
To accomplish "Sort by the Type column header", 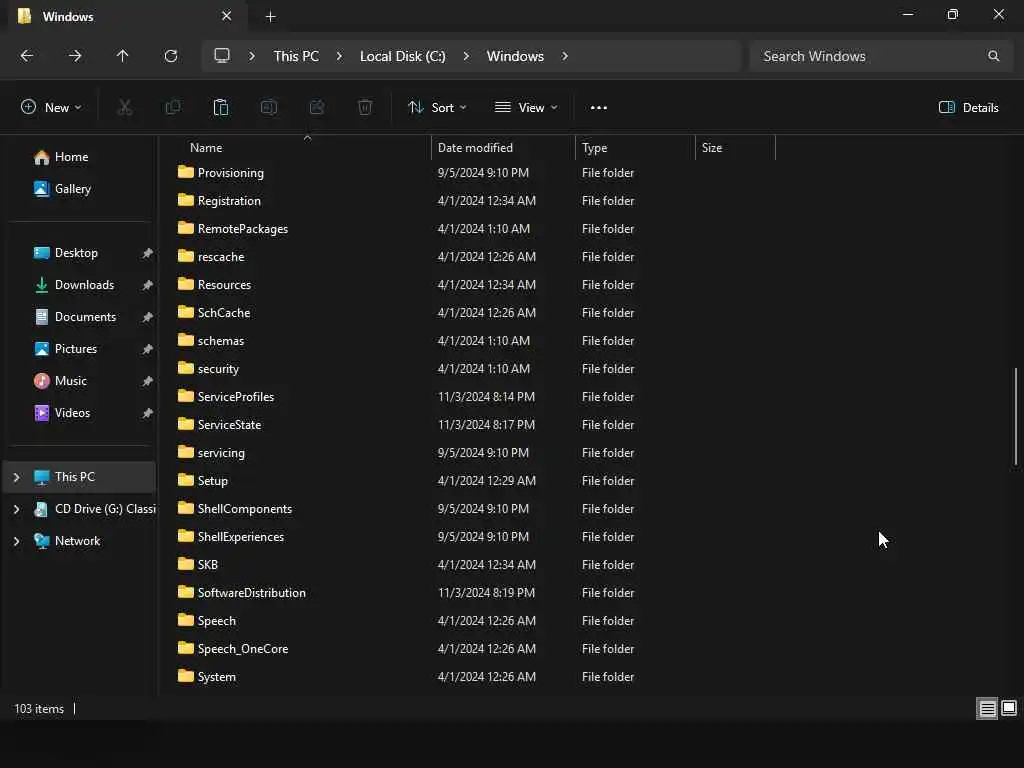I will (x=635, y=148).
